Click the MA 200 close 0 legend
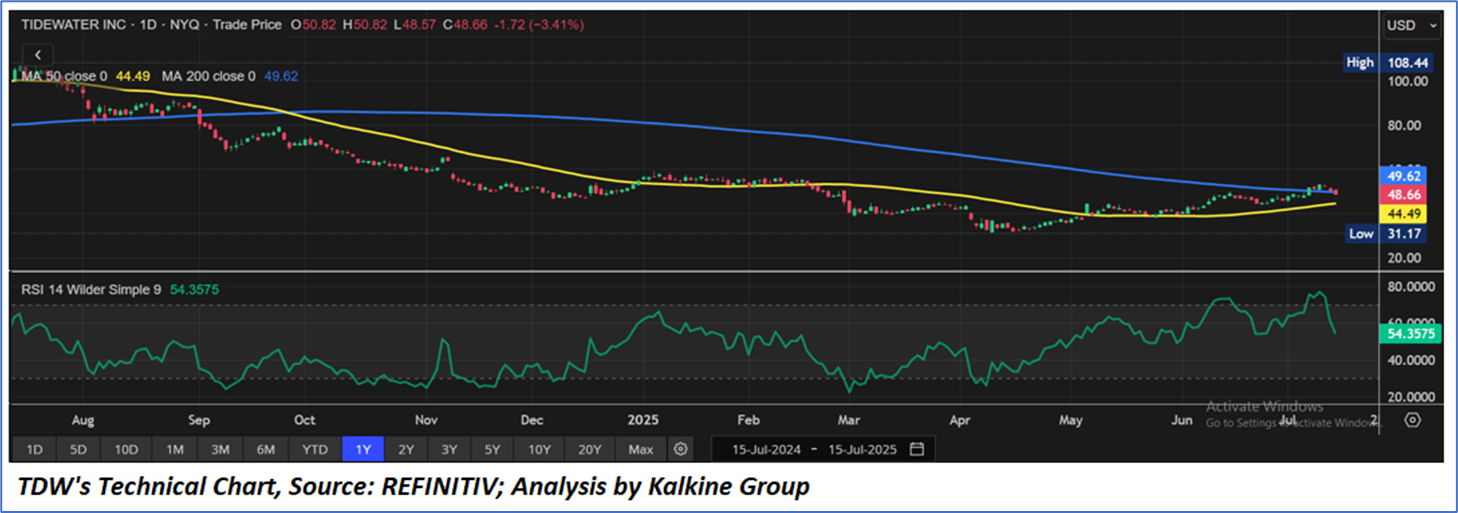 click(x=209, y=76)
